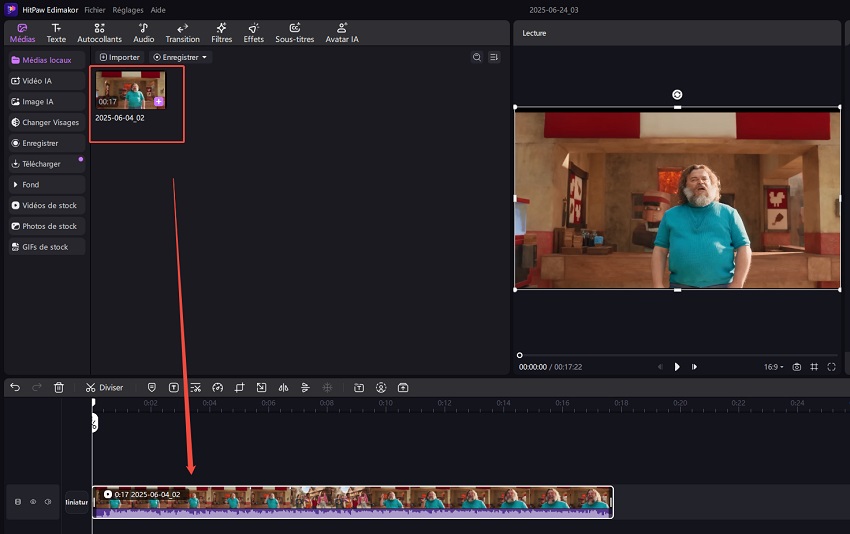Open the Enregistrer dropdown above media list

click(180, 57)
